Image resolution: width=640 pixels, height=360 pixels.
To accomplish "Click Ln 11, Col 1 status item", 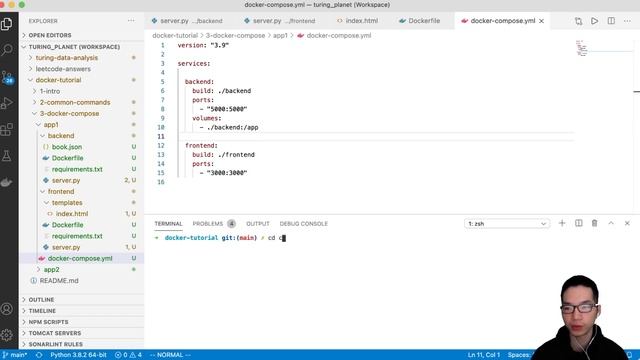I will tap(484, 355).
